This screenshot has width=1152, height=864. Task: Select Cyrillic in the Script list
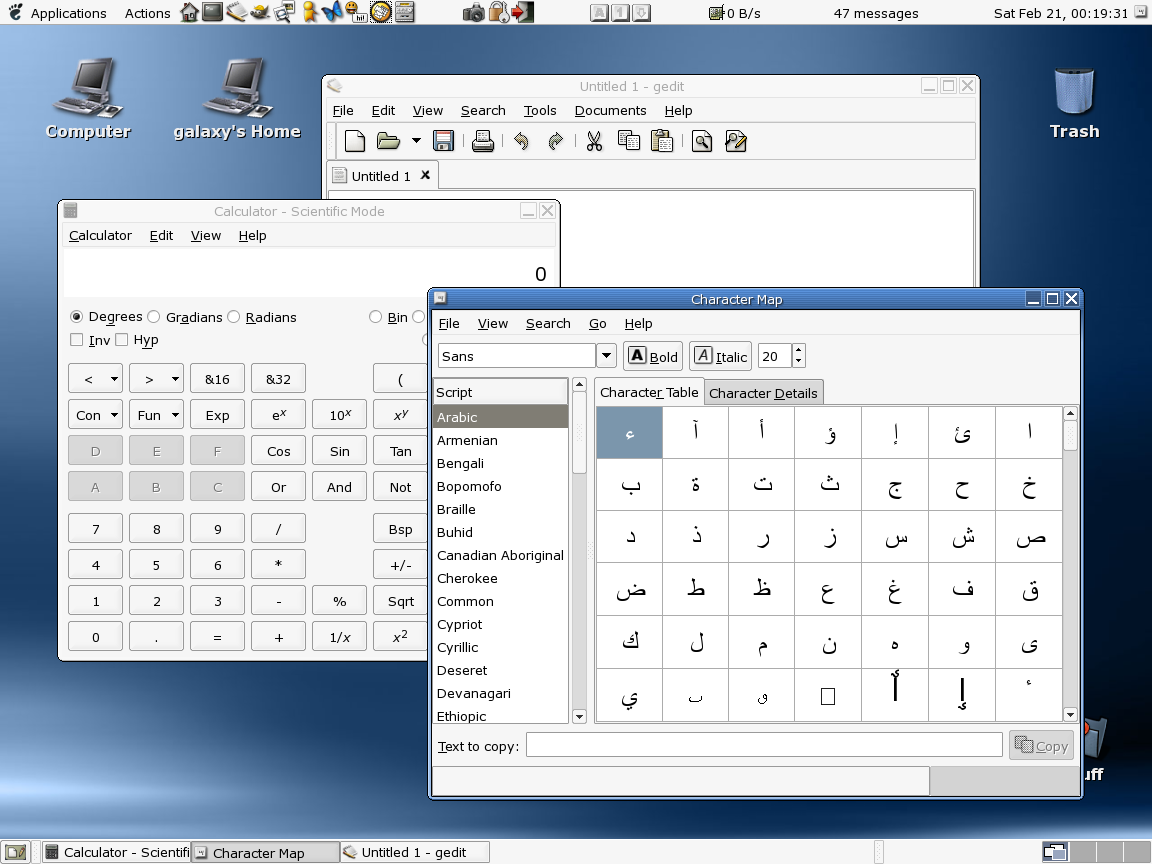[x=458, y=647]
